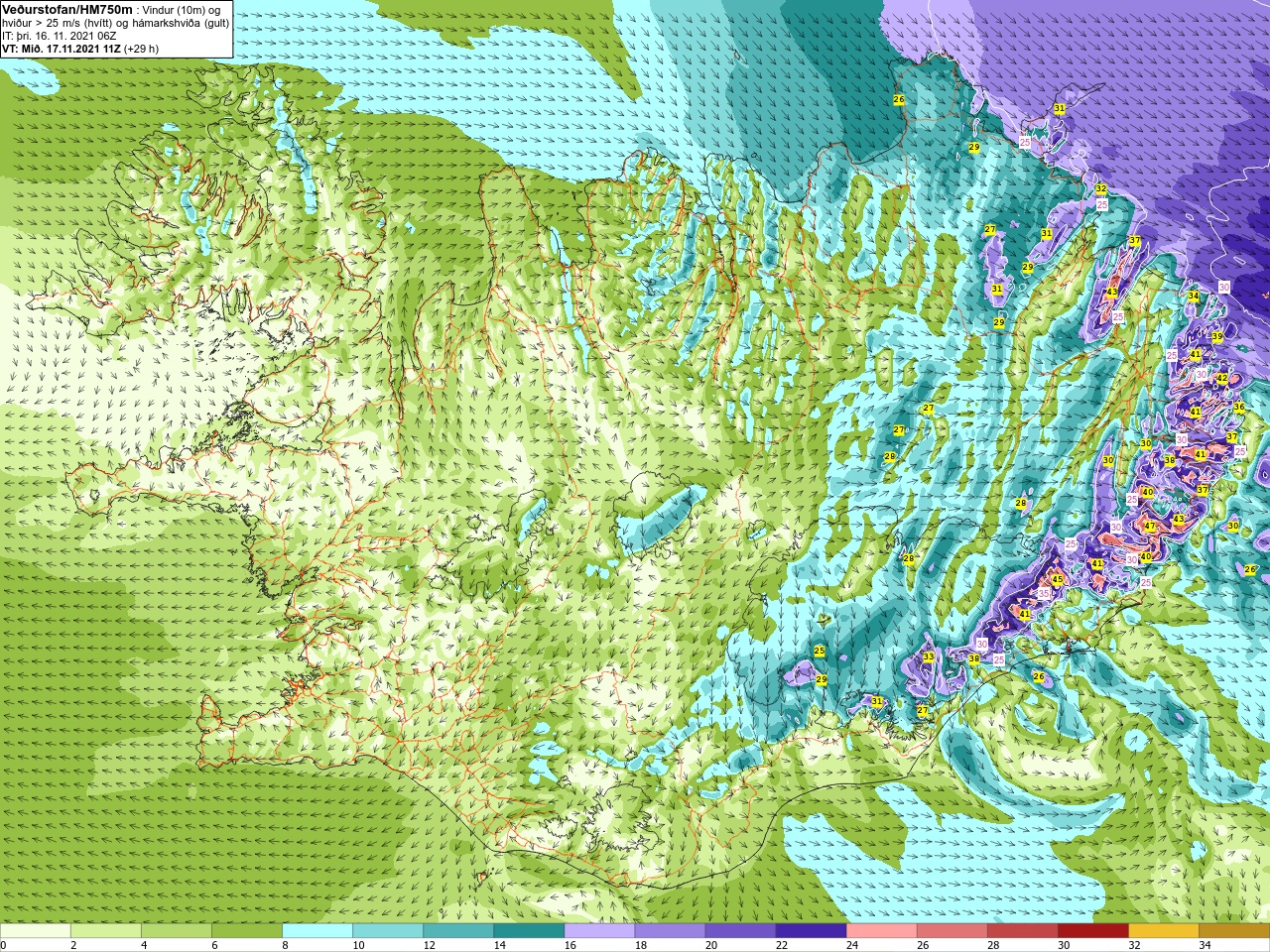Click the yellow max-gust label '42' on the map
The width and height of the screenshot is (1270, 952).
pos(1222,379)
